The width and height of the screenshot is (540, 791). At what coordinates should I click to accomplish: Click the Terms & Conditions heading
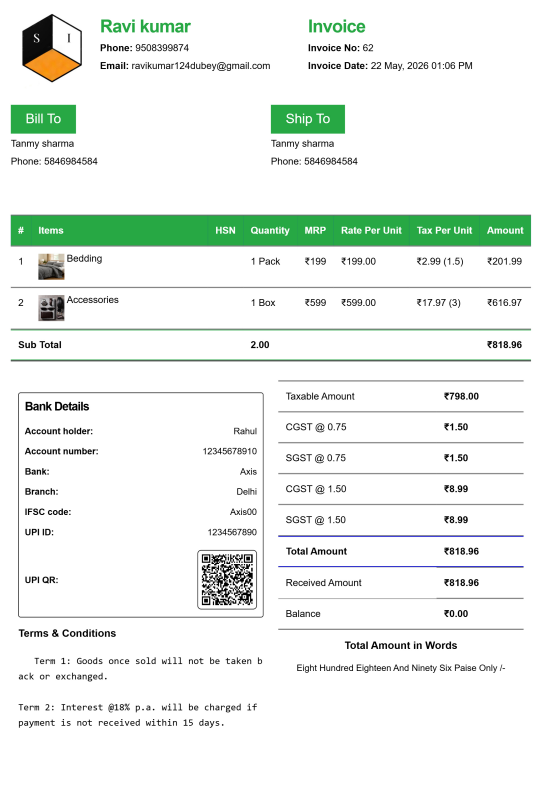(x=67, y=634)
